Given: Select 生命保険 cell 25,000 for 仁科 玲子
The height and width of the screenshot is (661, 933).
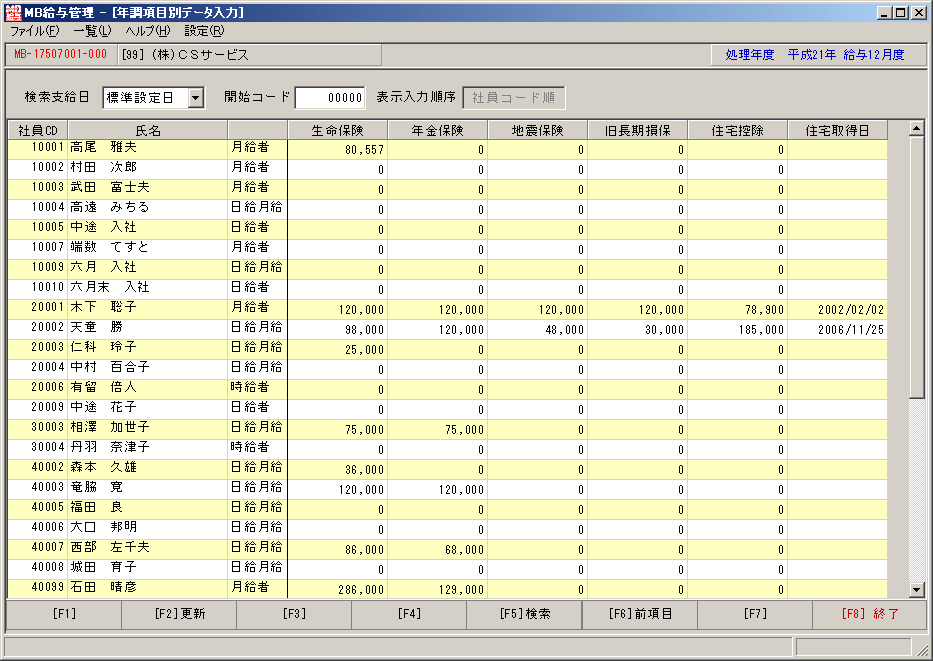Looking at the screenshot, I should 337,349.
